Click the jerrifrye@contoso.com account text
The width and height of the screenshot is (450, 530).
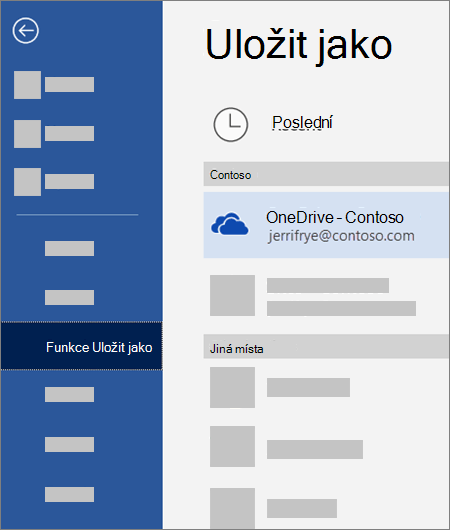[x=341, y=236]
